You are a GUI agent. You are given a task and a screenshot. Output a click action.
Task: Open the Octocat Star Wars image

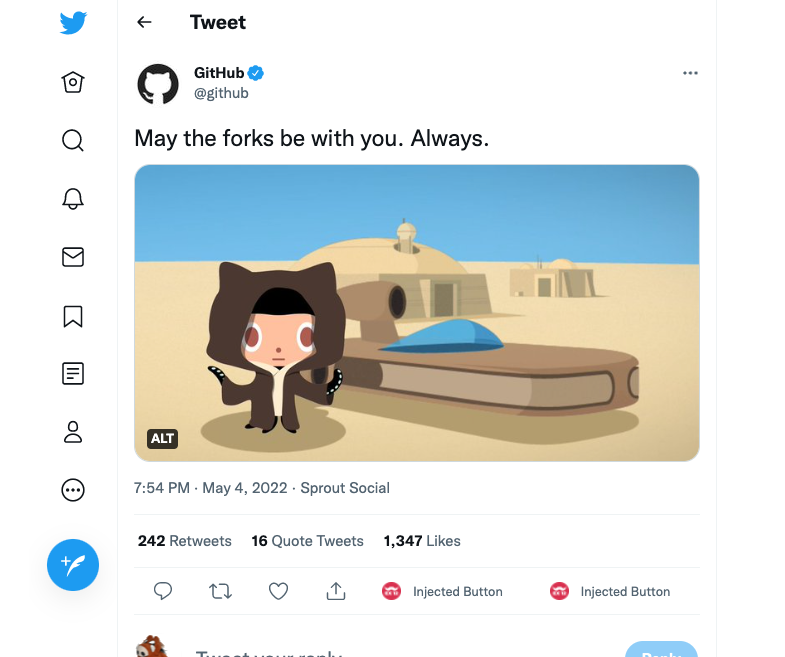(x=417, y=313)
